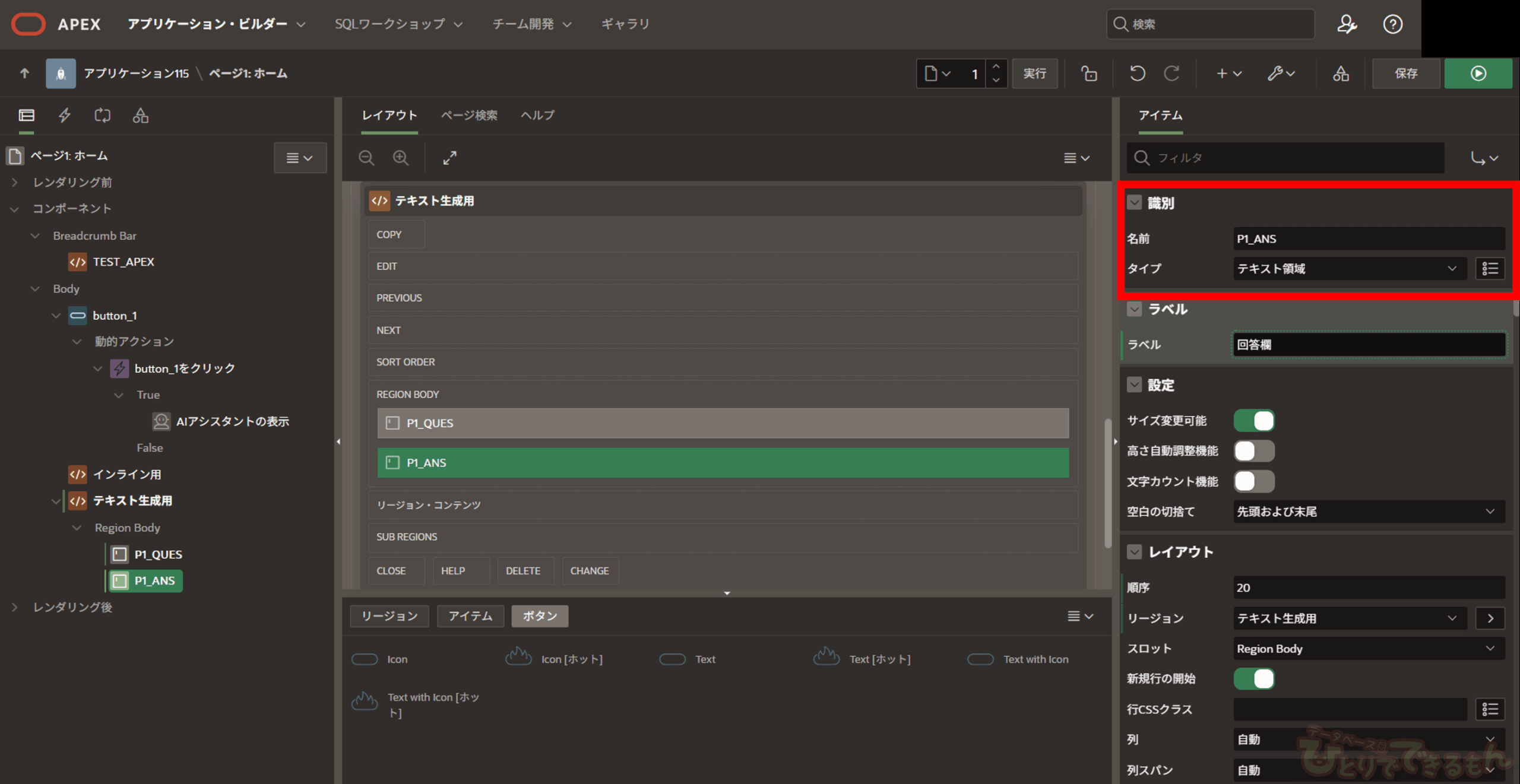Viewport: 1520px width, 784px height.
Task: Toggle サイズ変更可能 switch off
Action: coord(1253,421)
